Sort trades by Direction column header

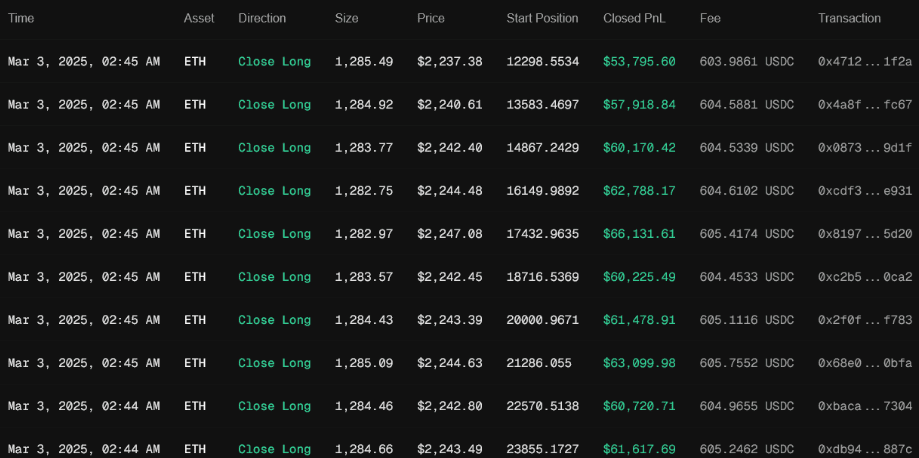point(262,18)
